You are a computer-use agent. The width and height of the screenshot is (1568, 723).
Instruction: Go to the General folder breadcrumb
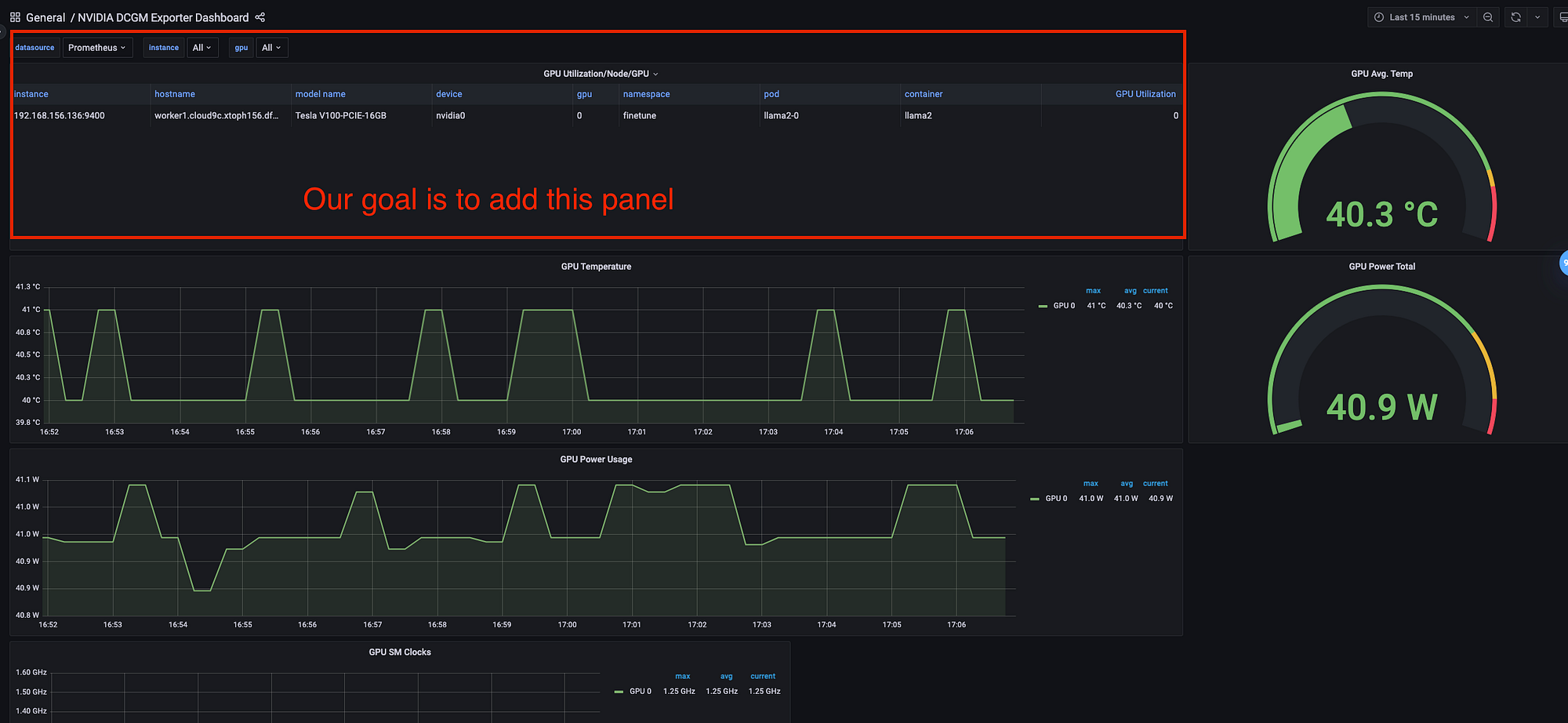pyautogui.click(x=45, y=17)
